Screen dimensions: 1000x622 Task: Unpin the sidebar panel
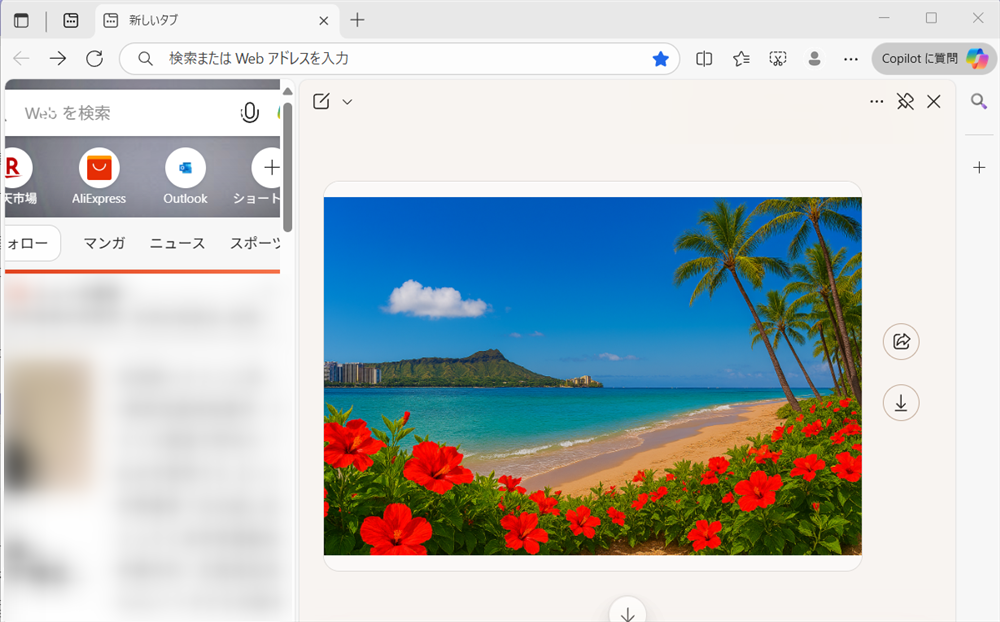pos(905,101)
